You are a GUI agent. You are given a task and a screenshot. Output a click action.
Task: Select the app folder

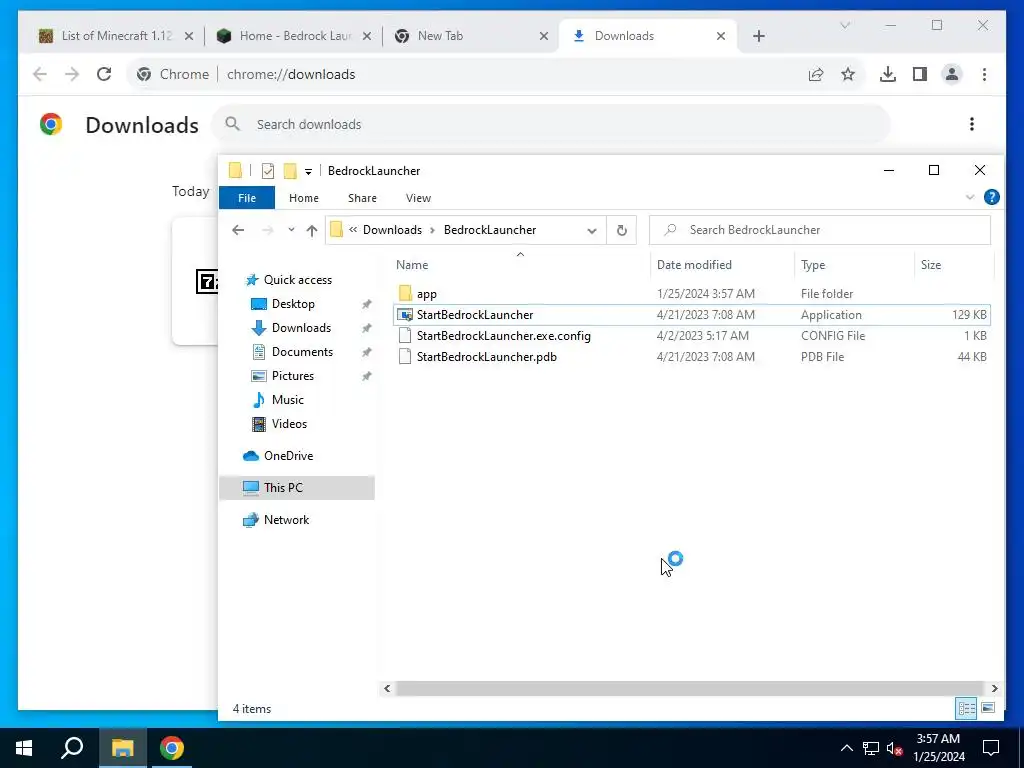point(692,294)
